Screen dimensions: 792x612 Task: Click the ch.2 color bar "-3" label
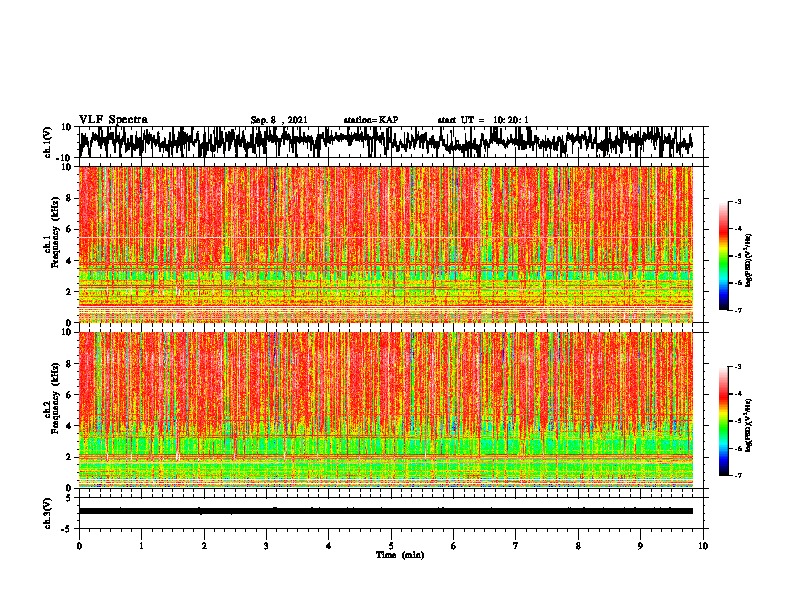click(x=737, y=367)
